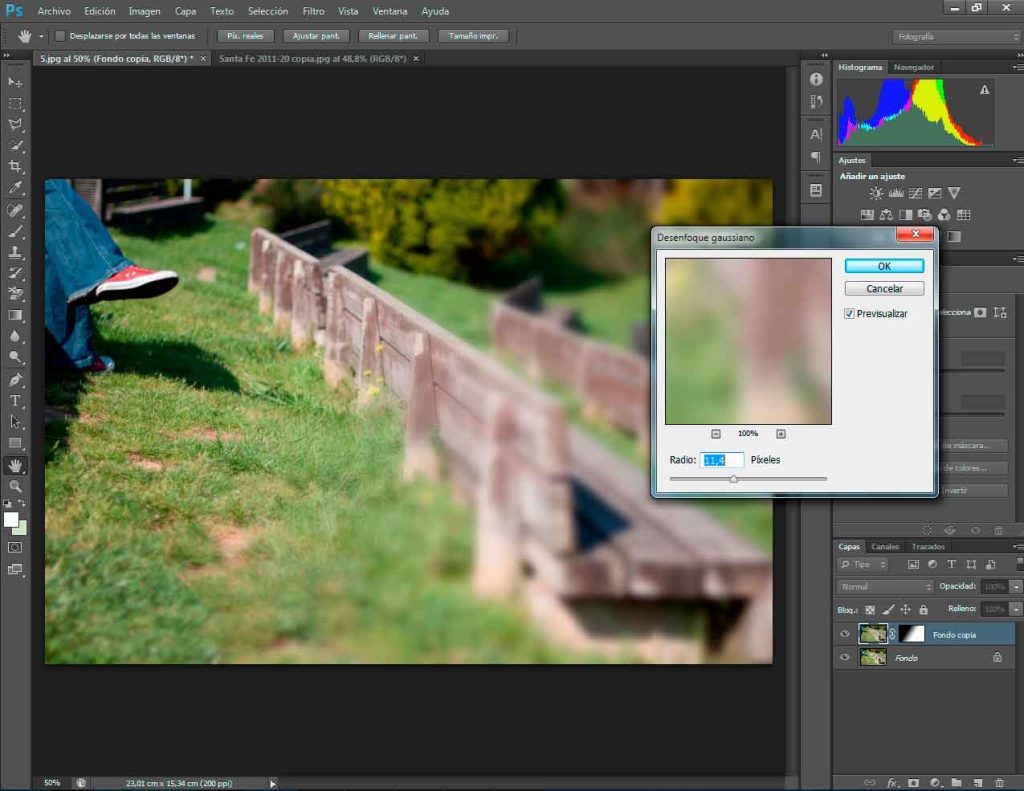This screenshot has height=791, width=1024.
Task: Select the Healing Brush tool
Action: (15, 210)
